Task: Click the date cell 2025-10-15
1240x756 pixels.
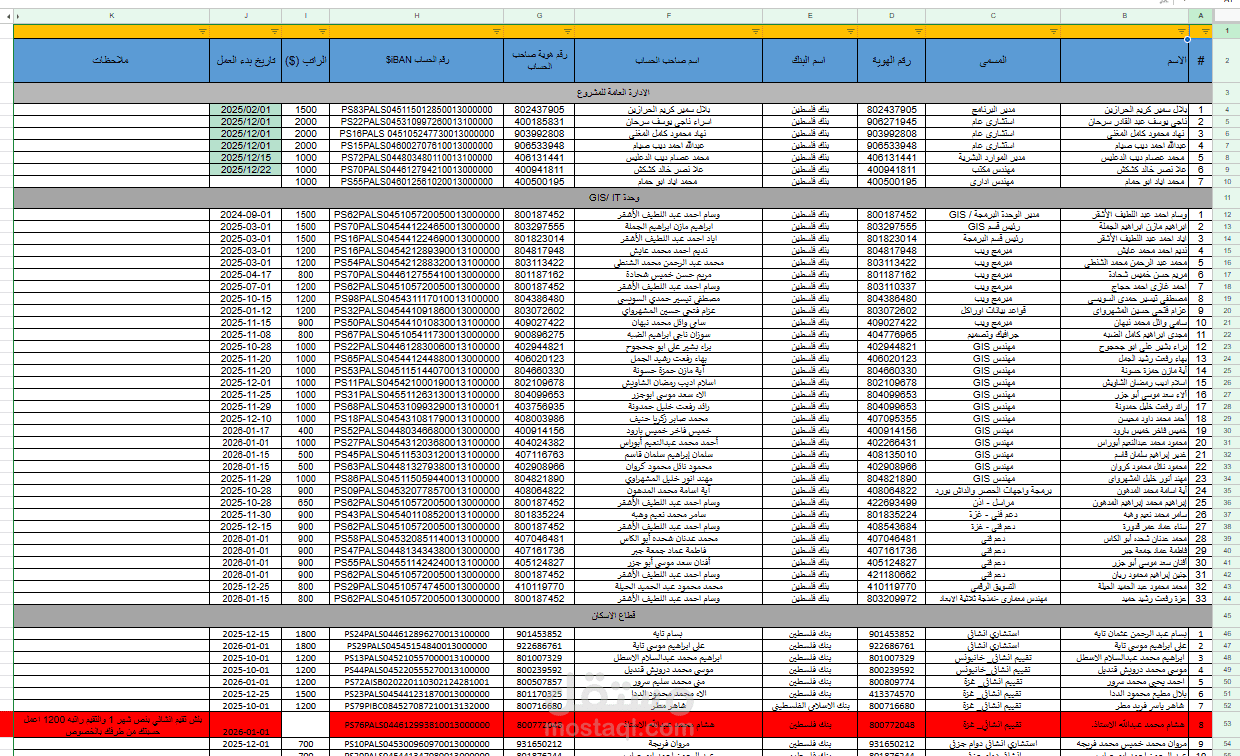Action: pos(246,299)
